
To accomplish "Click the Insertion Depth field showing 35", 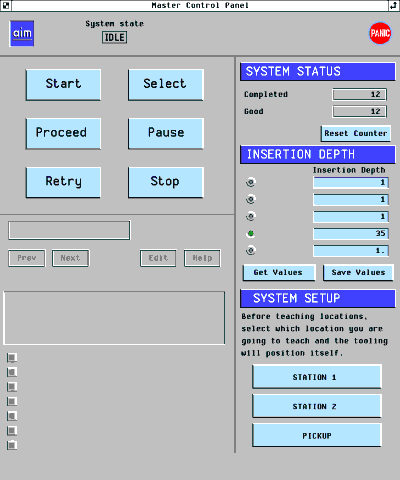I will (x=351, y=233).
